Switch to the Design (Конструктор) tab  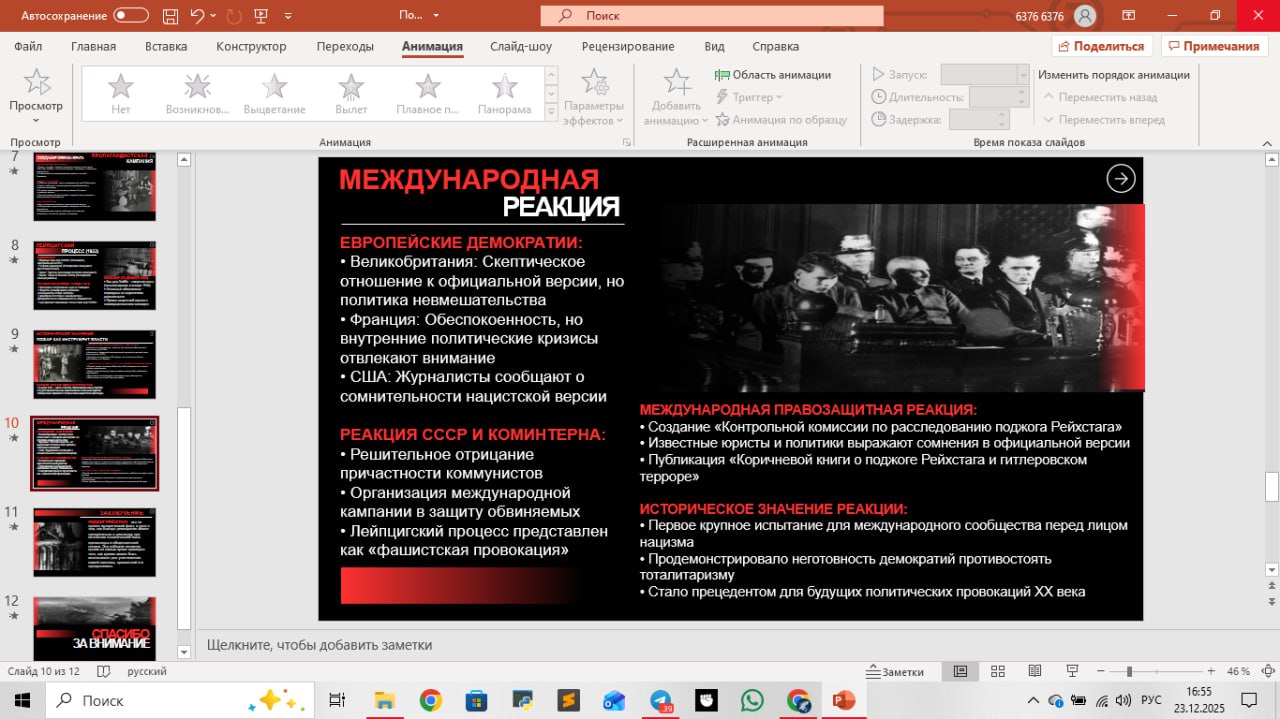coord(251,46)
